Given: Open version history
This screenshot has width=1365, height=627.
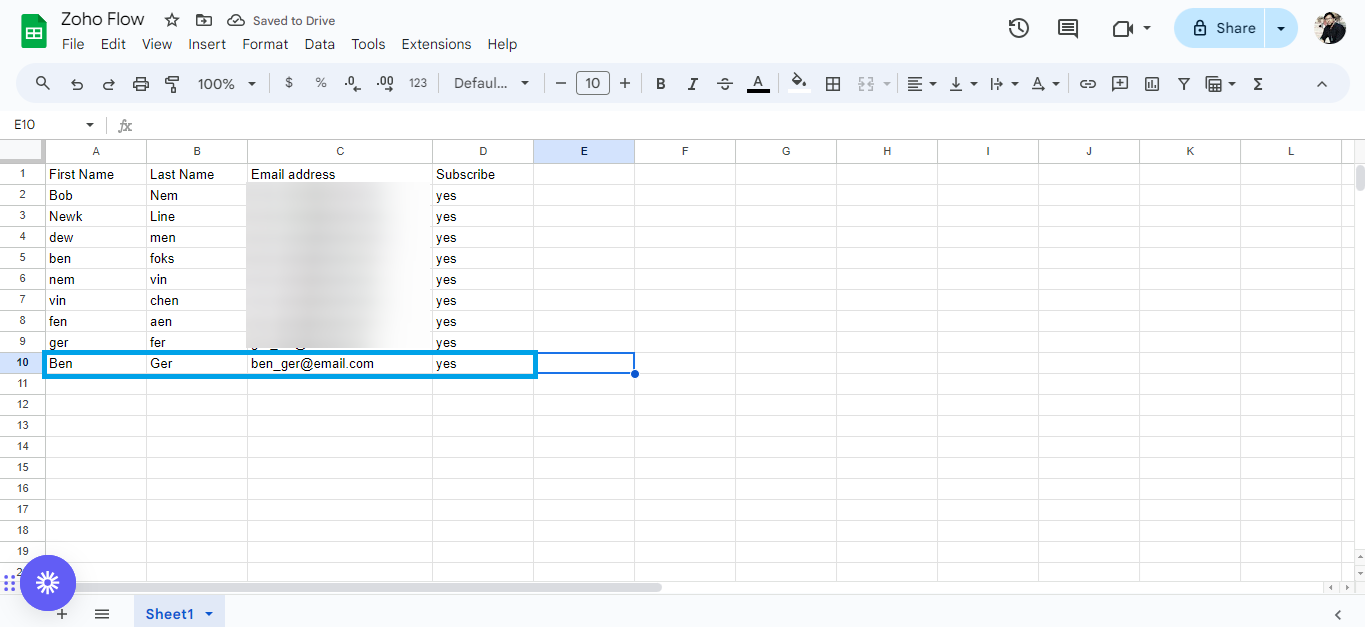Looking at the screenshot, I should [x=1018, y=28].
